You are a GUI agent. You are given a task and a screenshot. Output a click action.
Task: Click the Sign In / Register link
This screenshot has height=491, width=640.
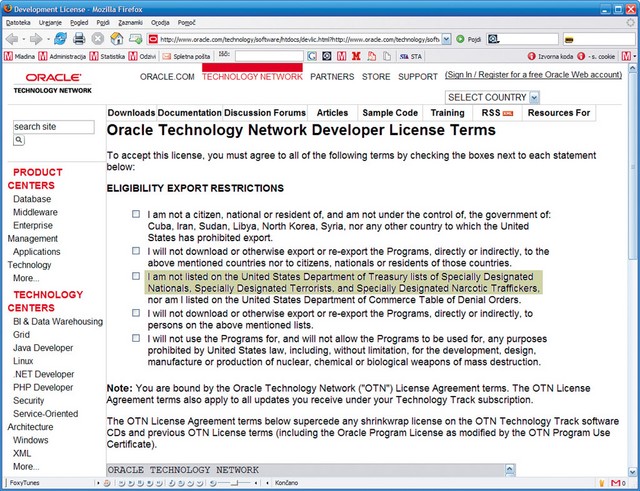tap(533, 75)
